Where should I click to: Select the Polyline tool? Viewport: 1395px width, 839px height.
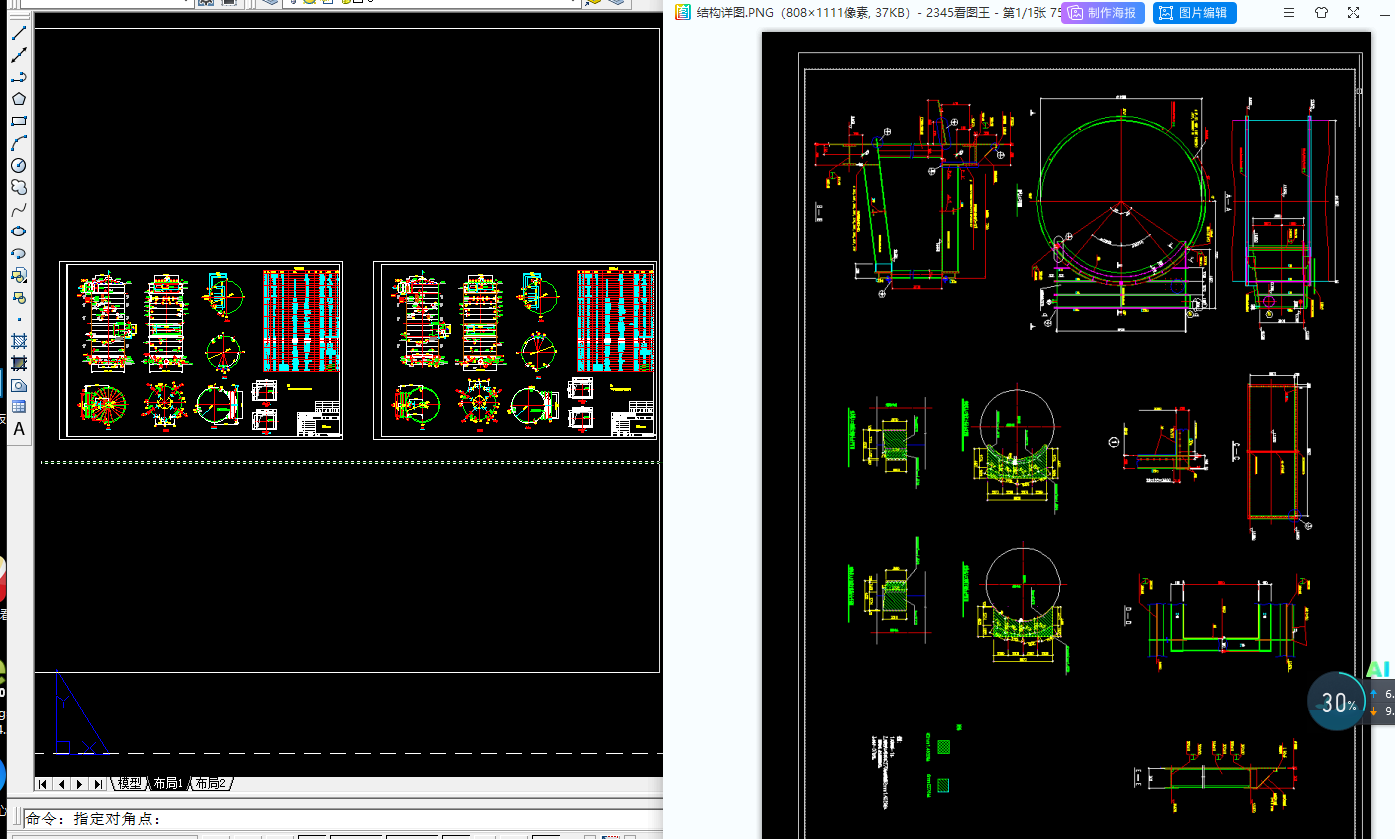click(19, 78)
